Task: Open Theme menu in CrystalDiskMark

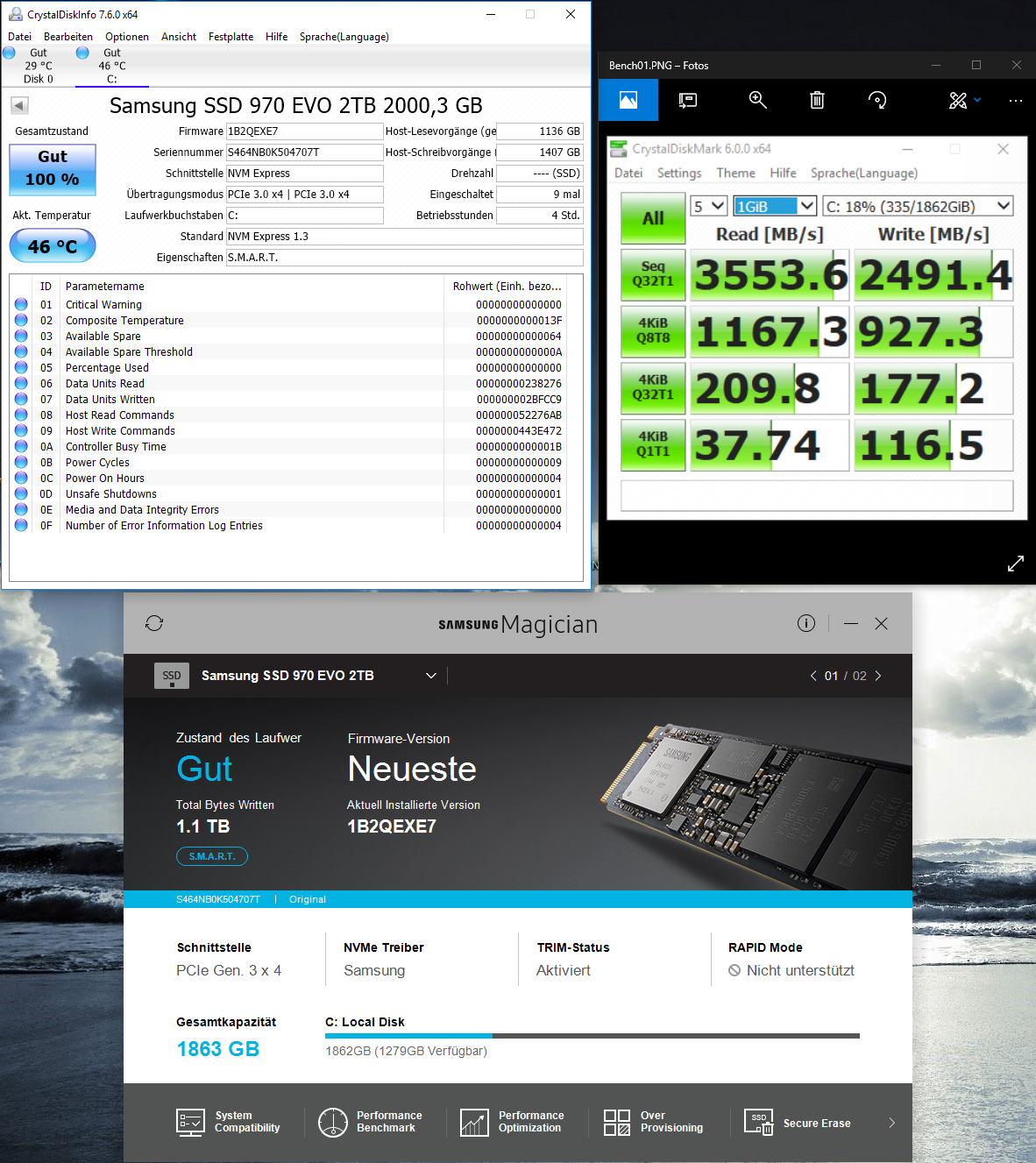Action: (735, 173)
